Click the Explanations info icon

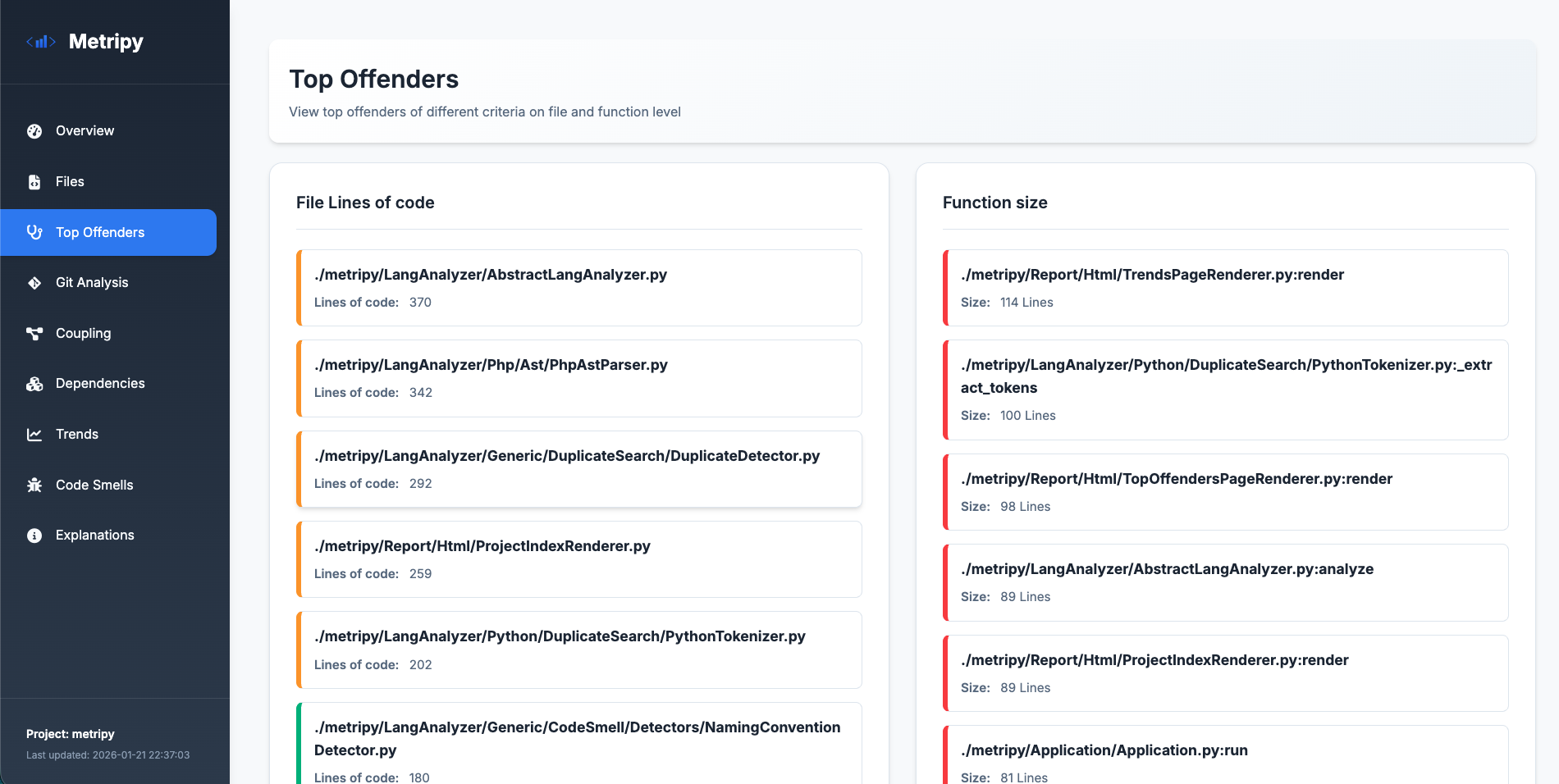34,536
